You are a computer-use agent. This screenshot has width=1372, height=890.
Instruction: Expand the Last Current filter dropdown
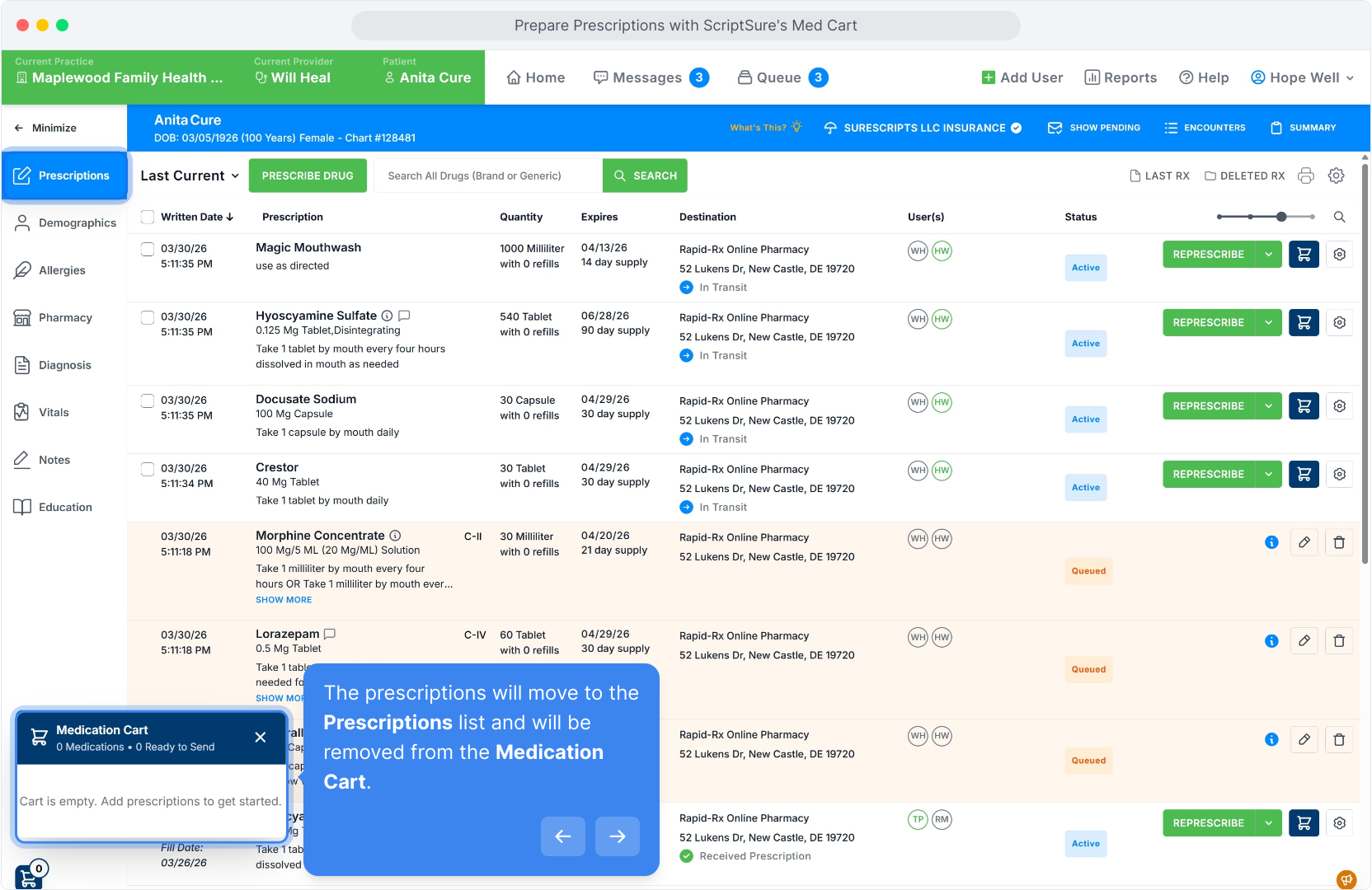click(190, 176)
